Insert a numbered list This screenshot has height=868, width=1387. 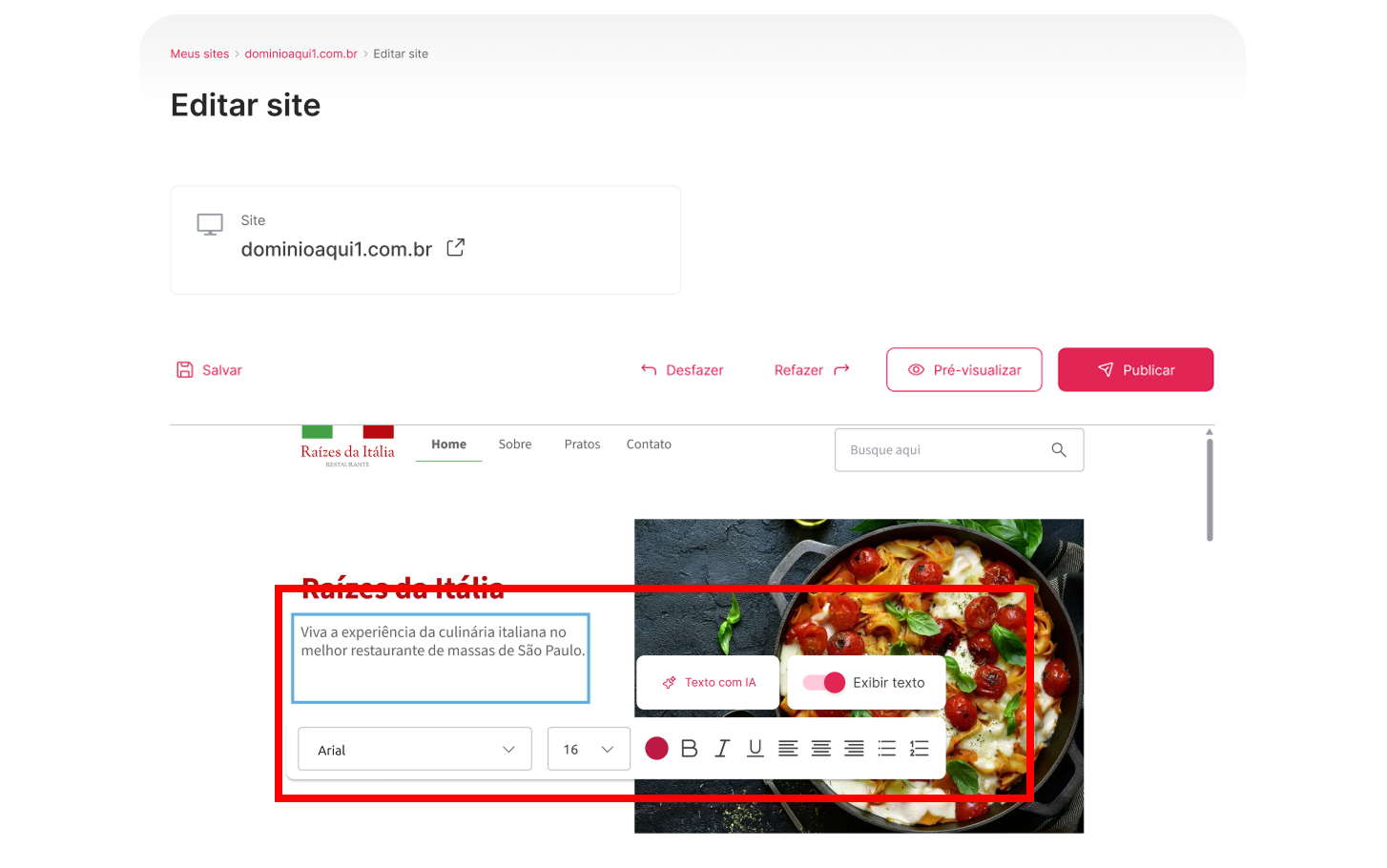click(x=919, y=749)
